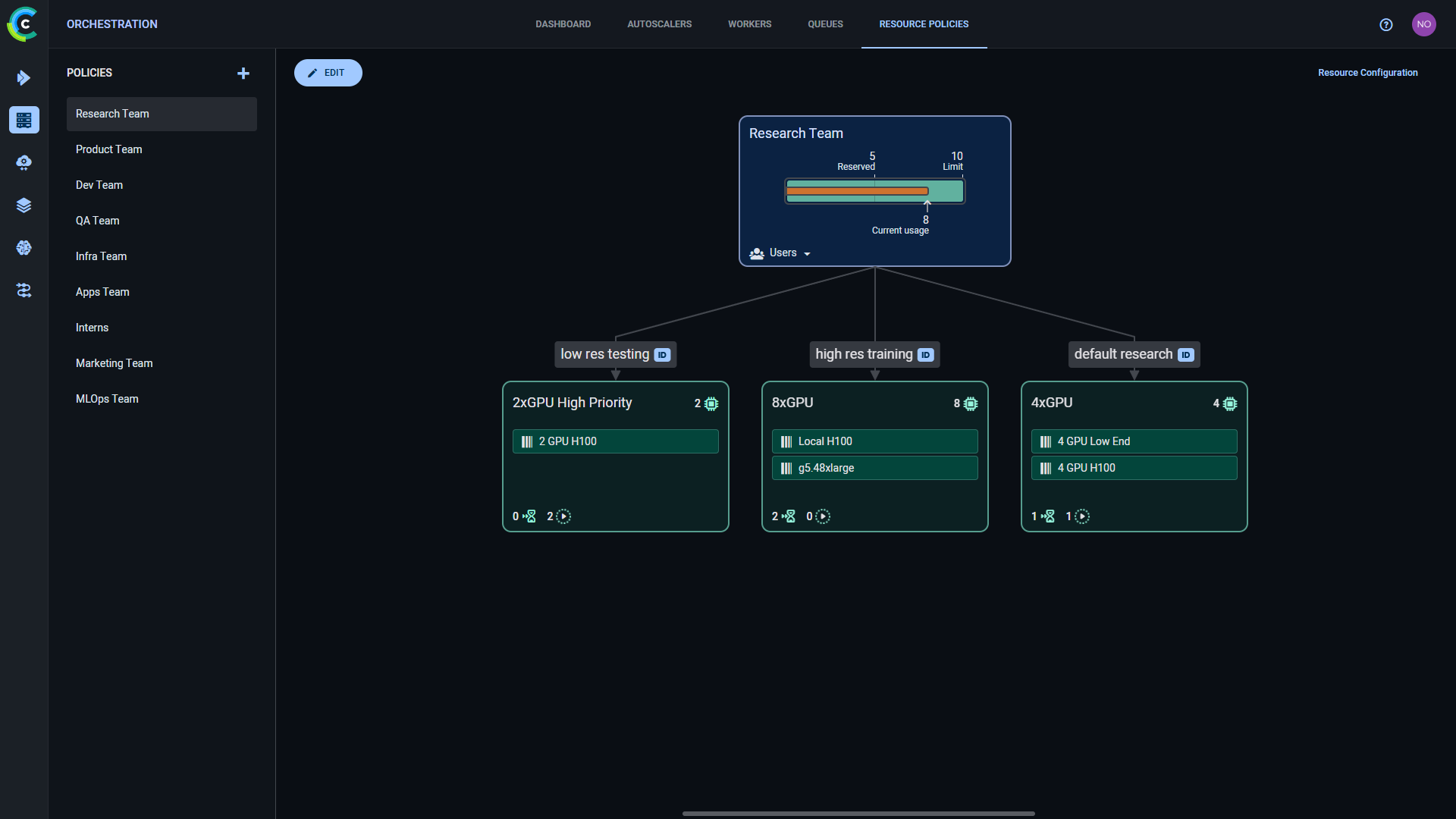The width and height of the screenshot is (1456, 819).
Task: Open the cloud deployment icon in sidebar
Action: pyautogui.click(x=24, y=162)
